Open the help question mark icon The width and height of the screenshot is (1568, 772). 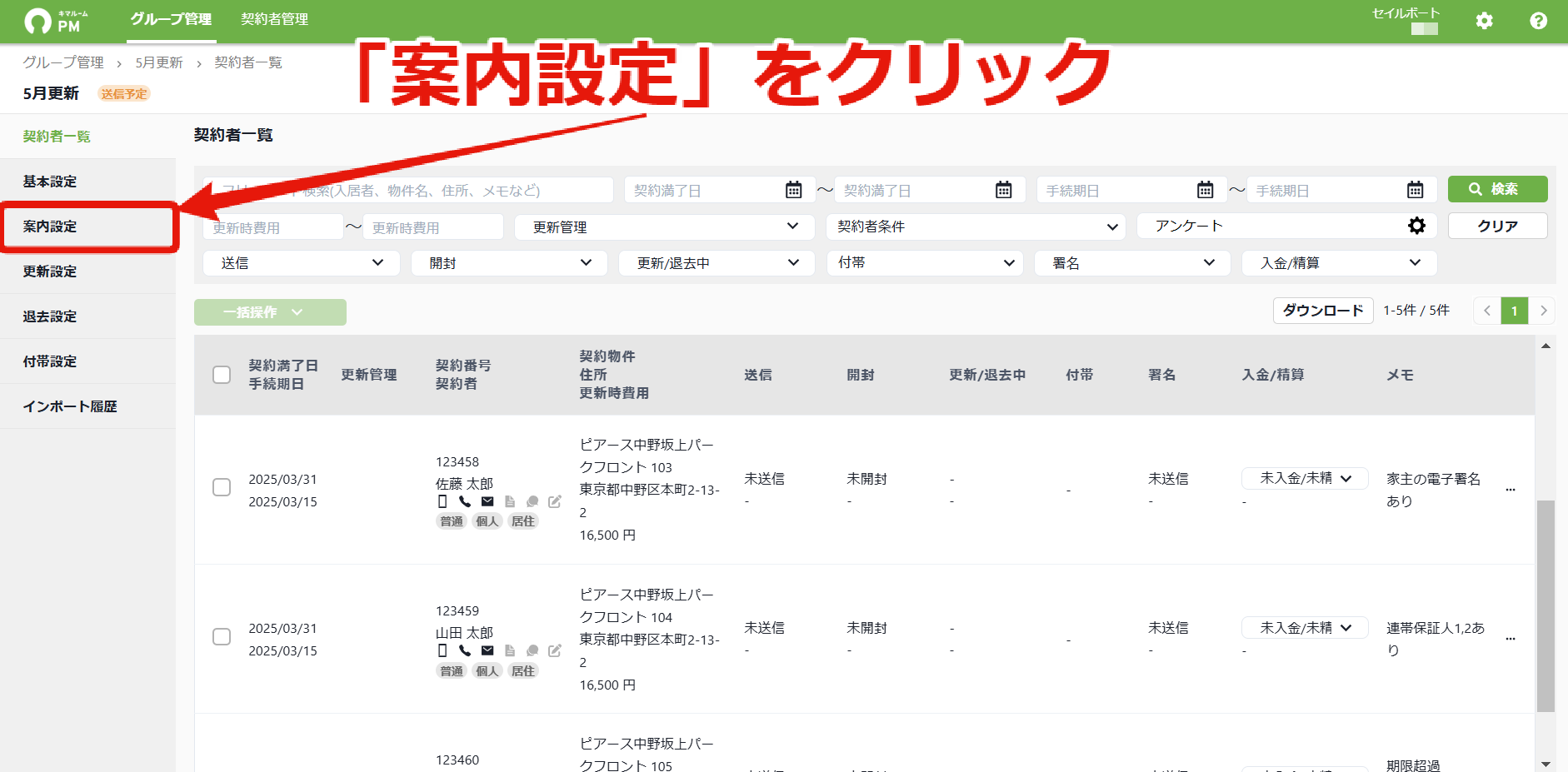tap(1538, 21)
